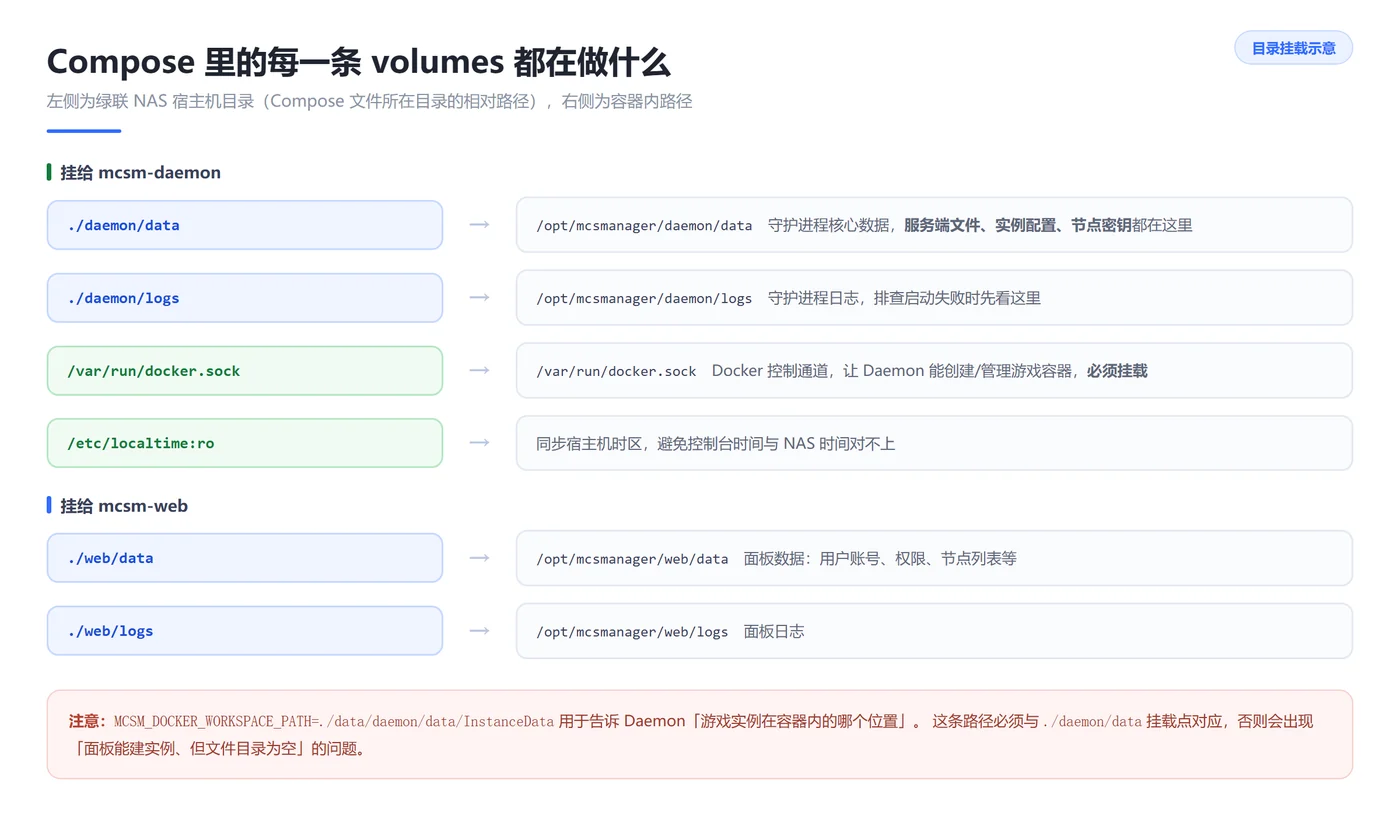Click the arrow next to /etc/localtime:ro
Image resolution: width=1400 pixels, height=816 pixels.
(479, 443)
